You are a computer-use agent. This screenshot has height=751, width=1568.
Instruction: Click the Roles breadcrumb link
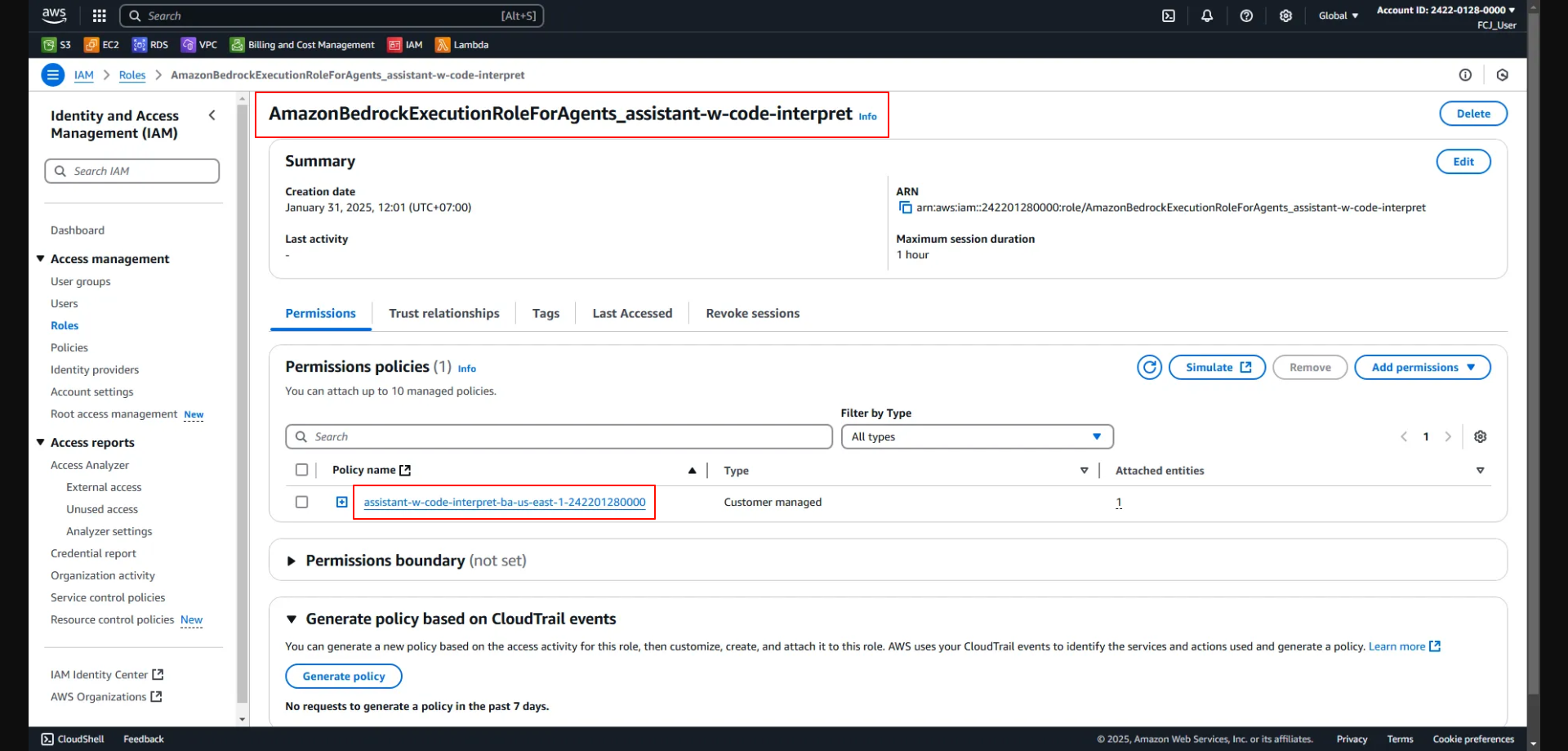[132, 75]
